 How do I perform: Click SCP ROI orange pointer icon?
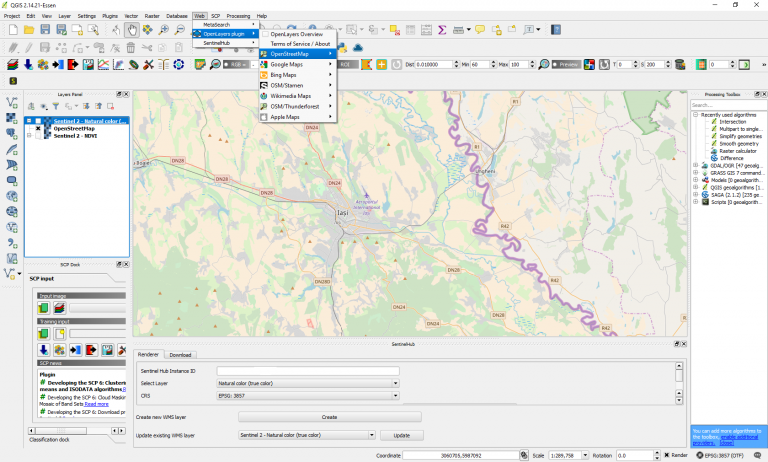[367, 64]
